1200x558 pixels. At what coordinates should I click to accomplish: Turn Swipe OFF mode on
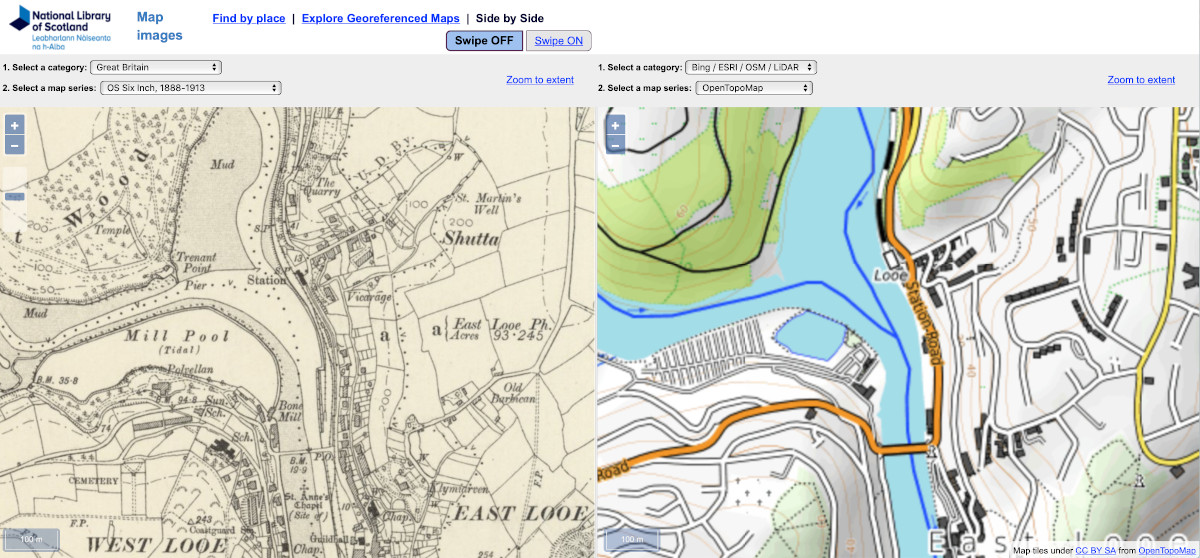click(484, 40)
